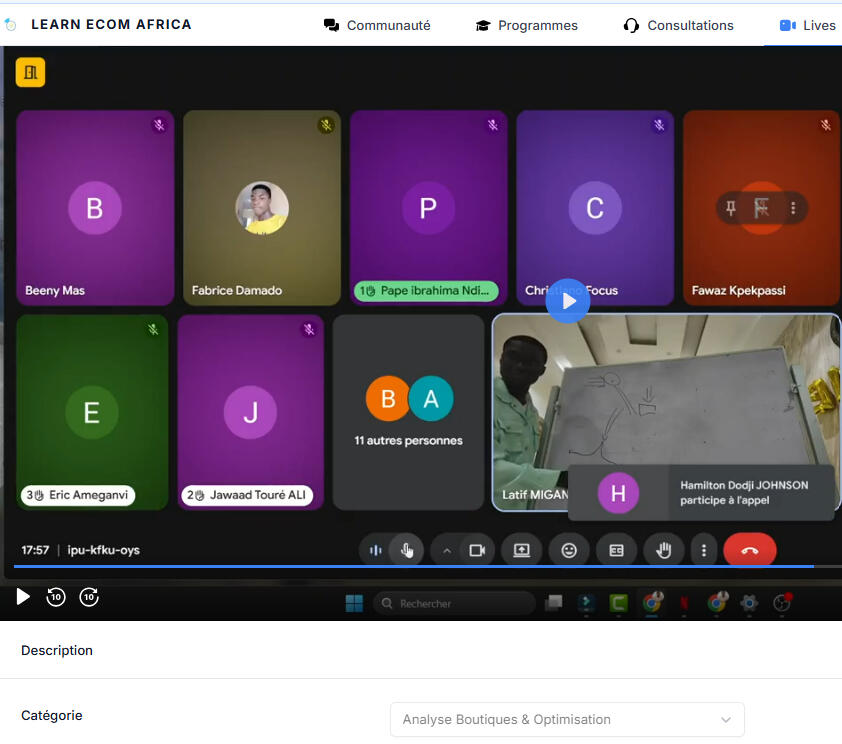
Task: Click the muted mic icon on Jawaad Touré ALI tile
Action: pyautogui.click(x=309, y=329)
